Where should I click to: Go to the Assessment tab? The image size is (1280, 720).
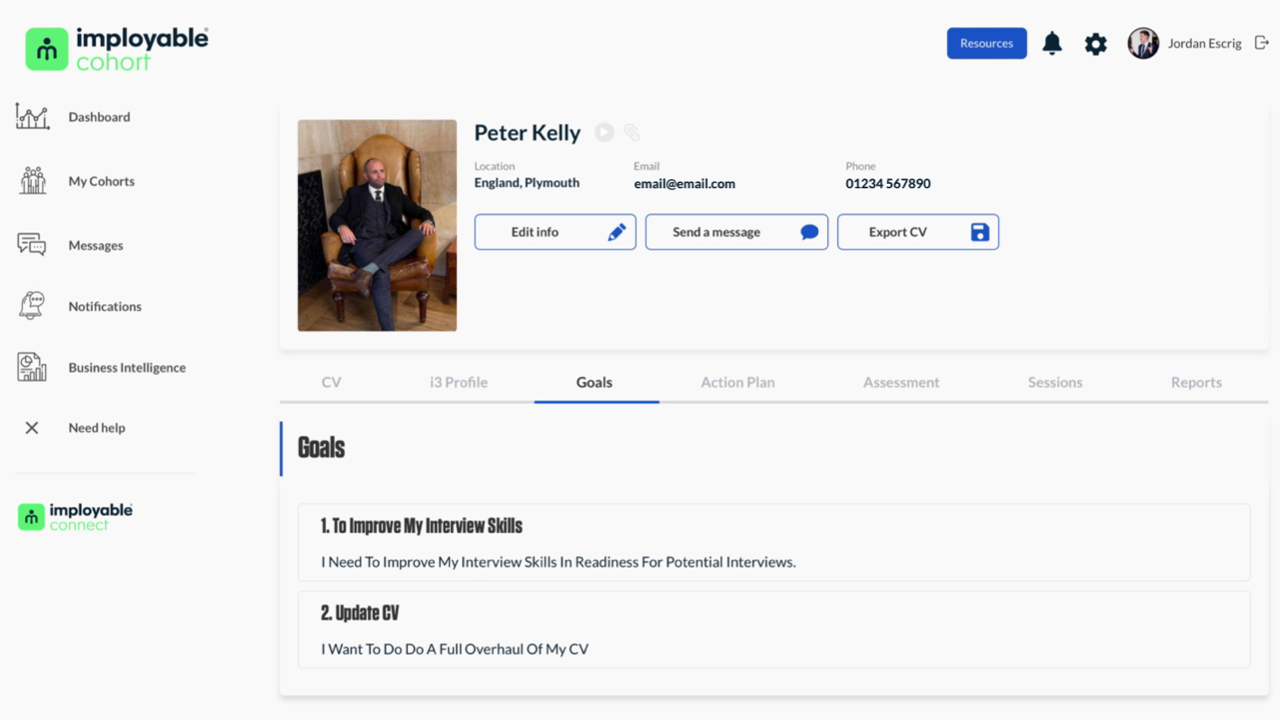pyautogui.click(x=901, y=382)
